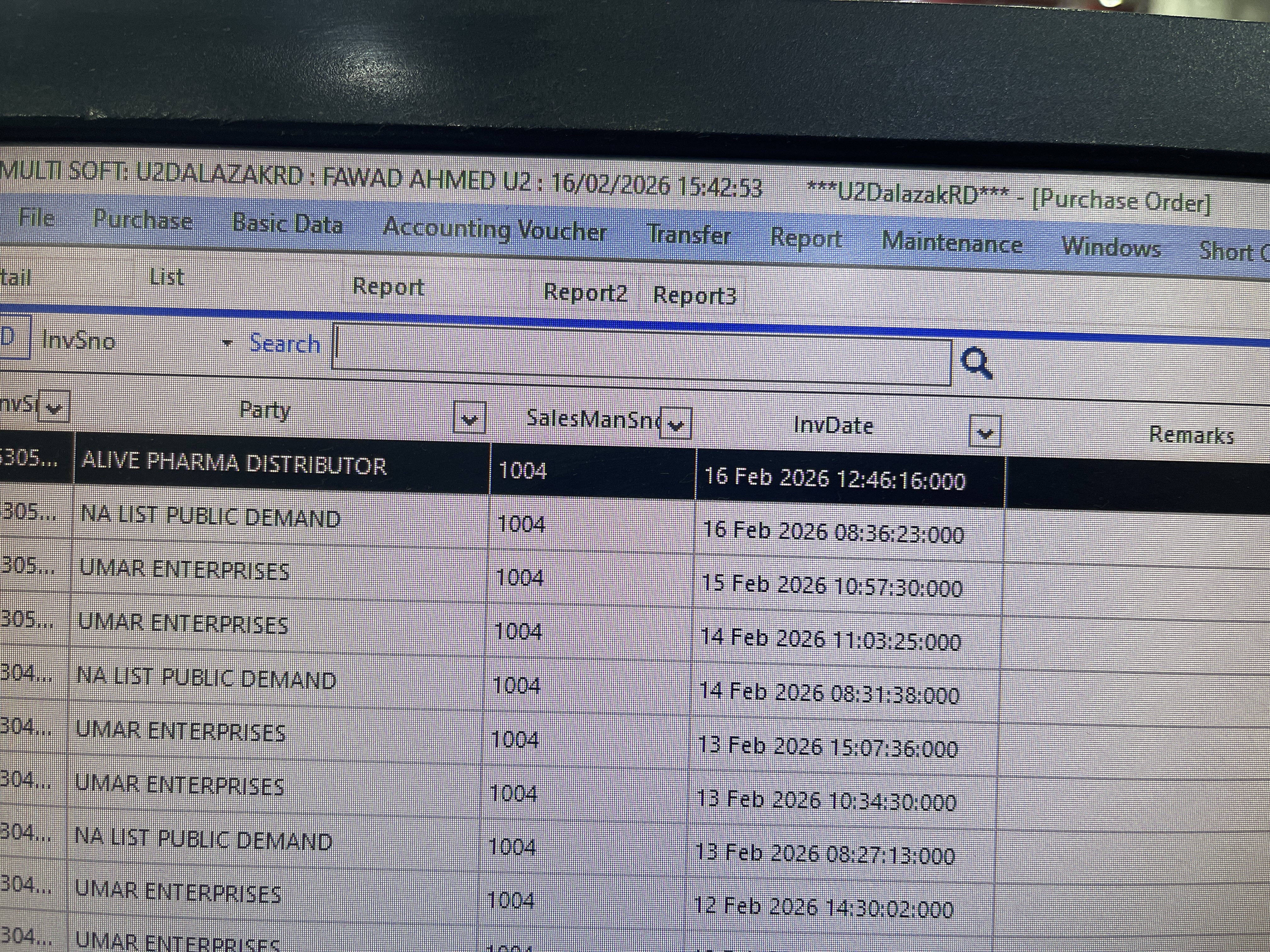
Task: Select the 16 Feb 08:36:23 date cell
Action: click(x=833, y=532)
